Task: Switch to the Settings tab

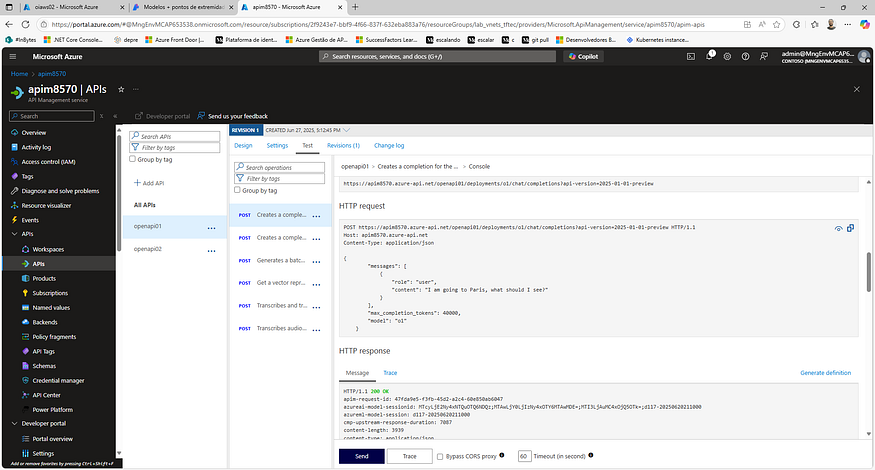Action: point(277,146)
